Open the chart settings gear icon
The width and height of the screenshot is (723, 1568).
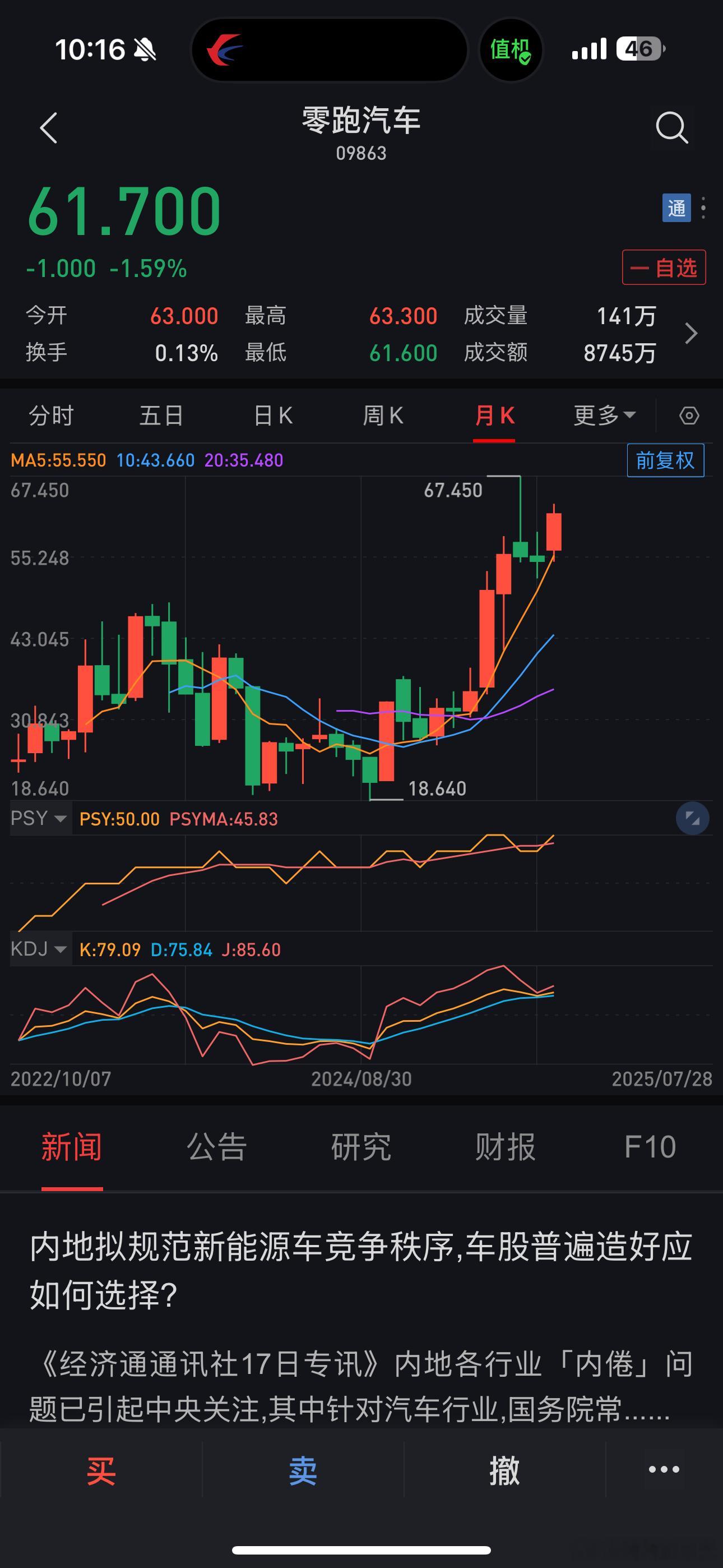pos(689,416)
